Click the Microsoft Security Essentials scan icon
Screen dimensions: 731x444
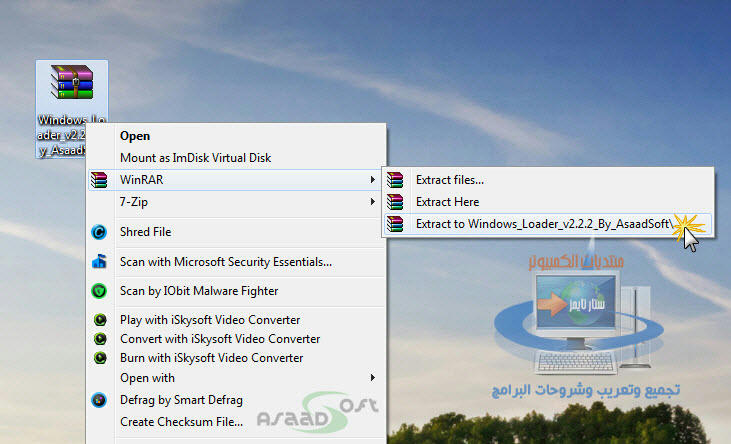point(99,262)
